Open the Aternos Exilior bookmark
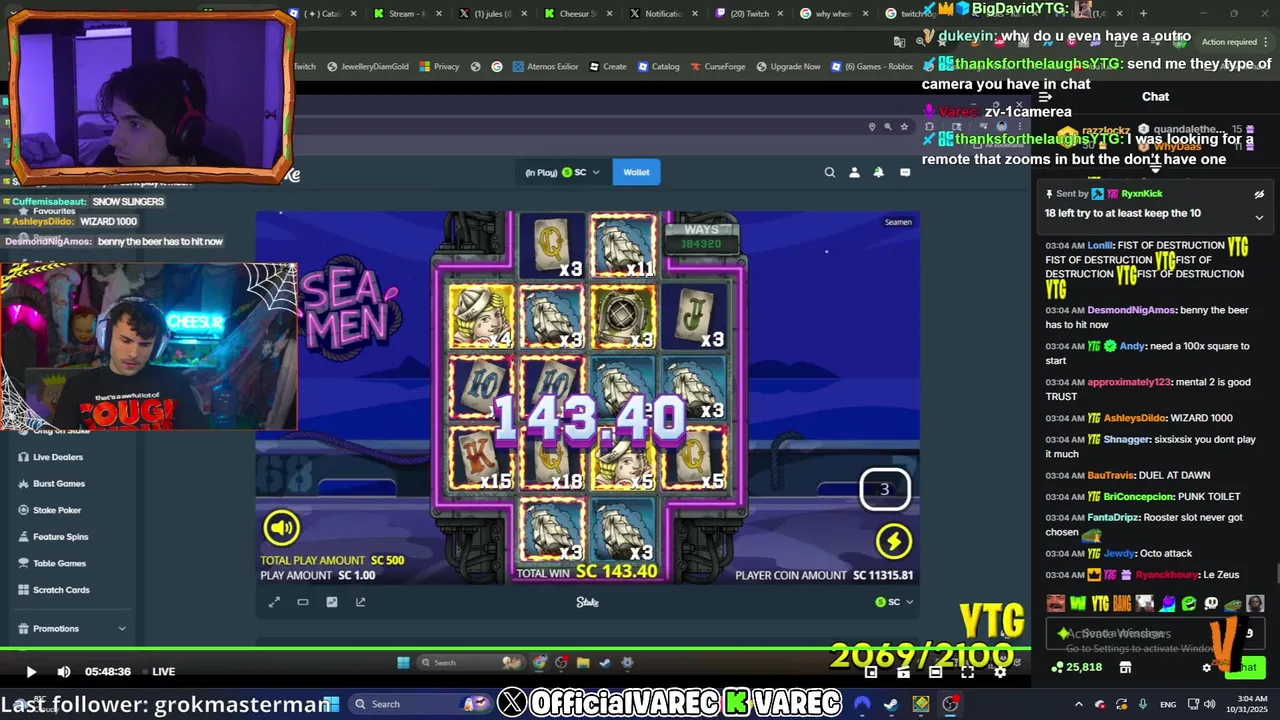The height and width of the screenshot is (720, 1280). pos(546,66)
